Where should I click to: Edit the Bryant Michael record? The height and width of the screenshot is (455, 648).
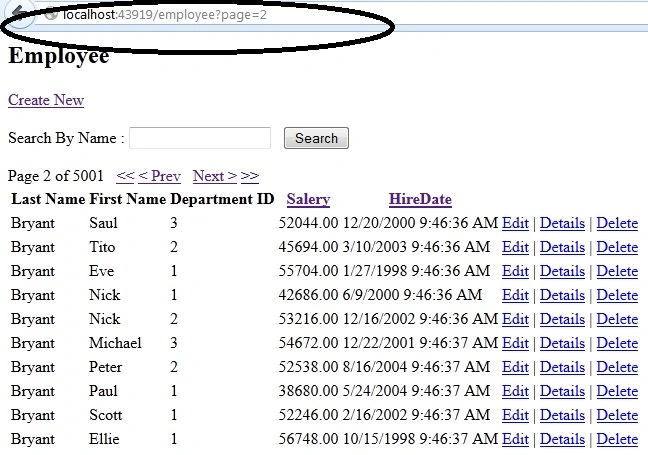click(x=515, y=343)
